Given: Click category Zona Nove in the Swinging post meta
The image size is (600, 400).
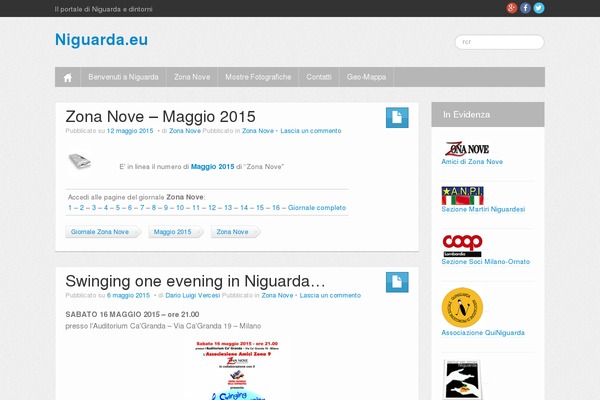Looking at the screenshot, I should [x=277, y=296].
